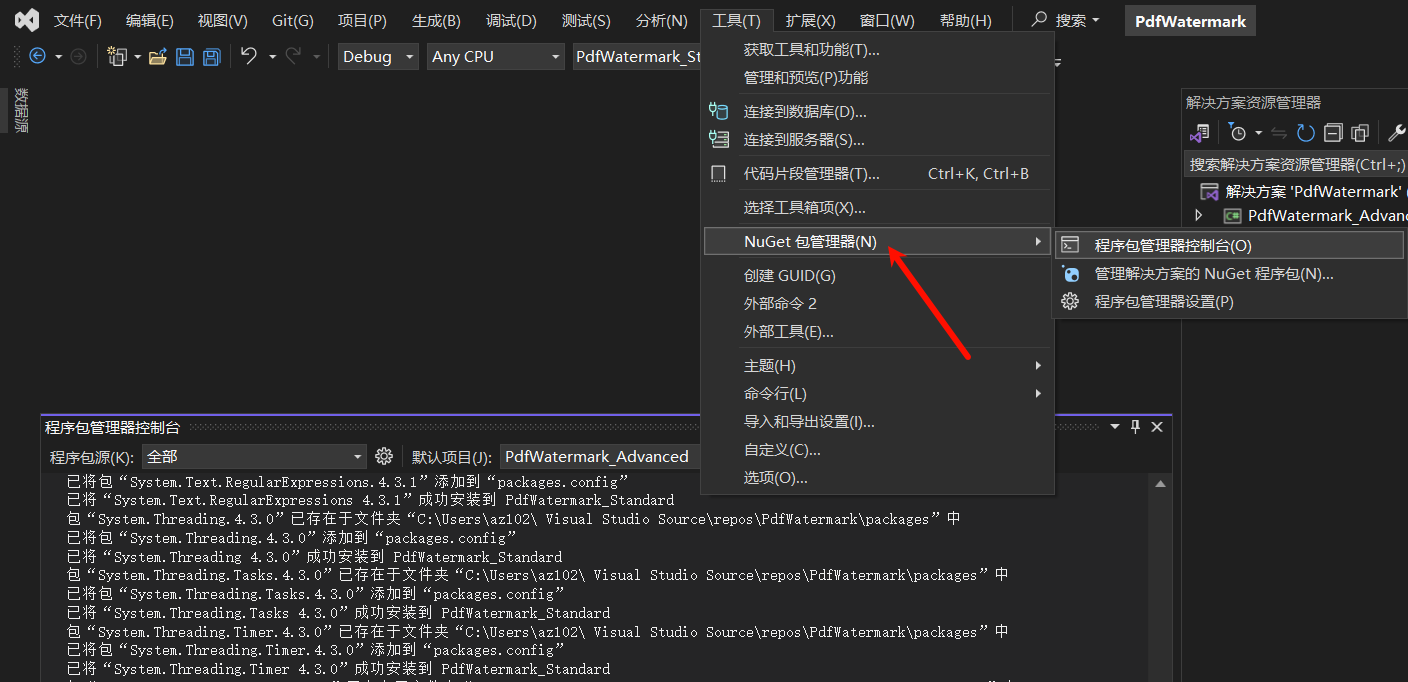Click the save all files icon

[212, 57]
